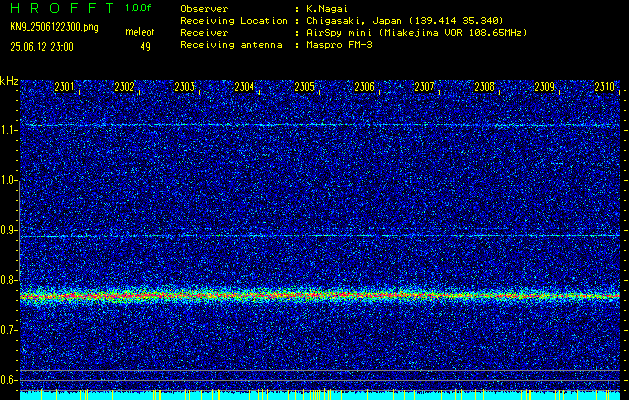Click the 2304 time marker
The height and width of the screenshot is (400, 629).
pos(244,87)
